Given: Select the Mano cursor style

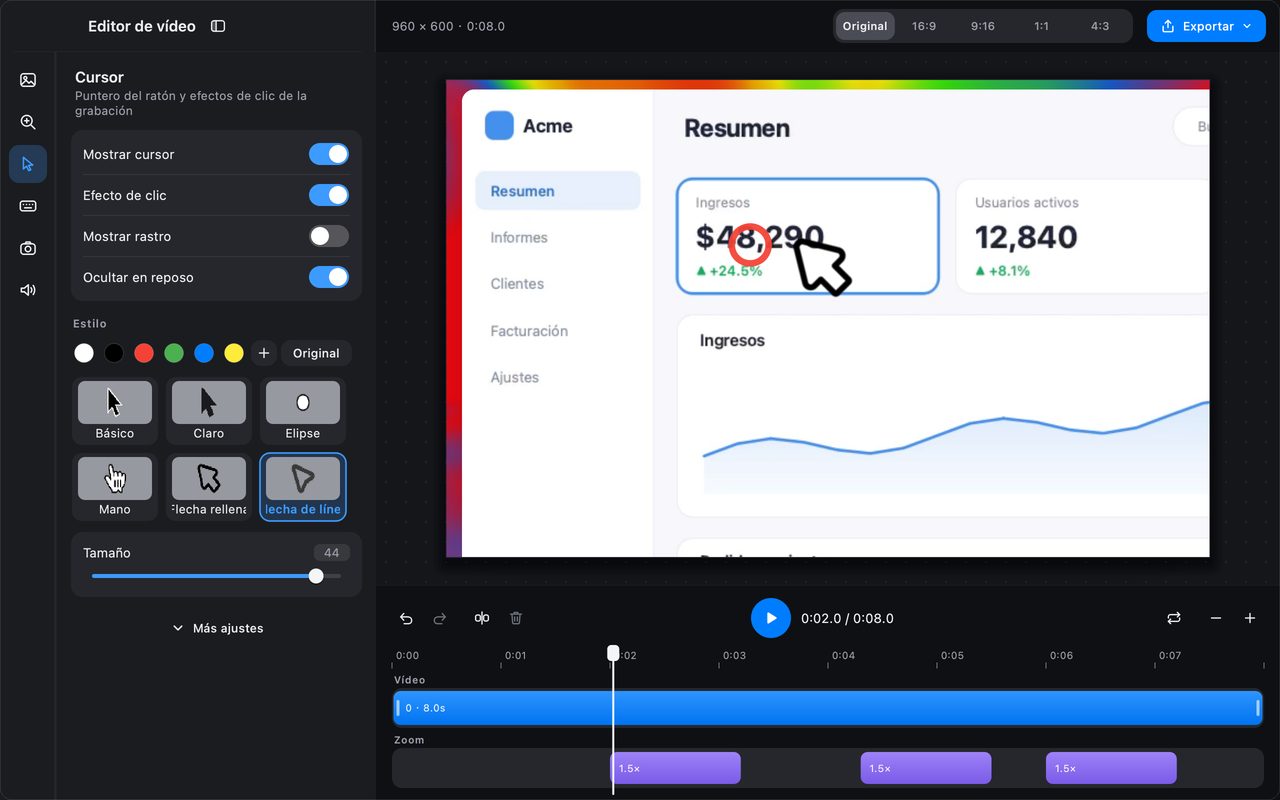Looking at the screenshot, I should pos(115,487).
